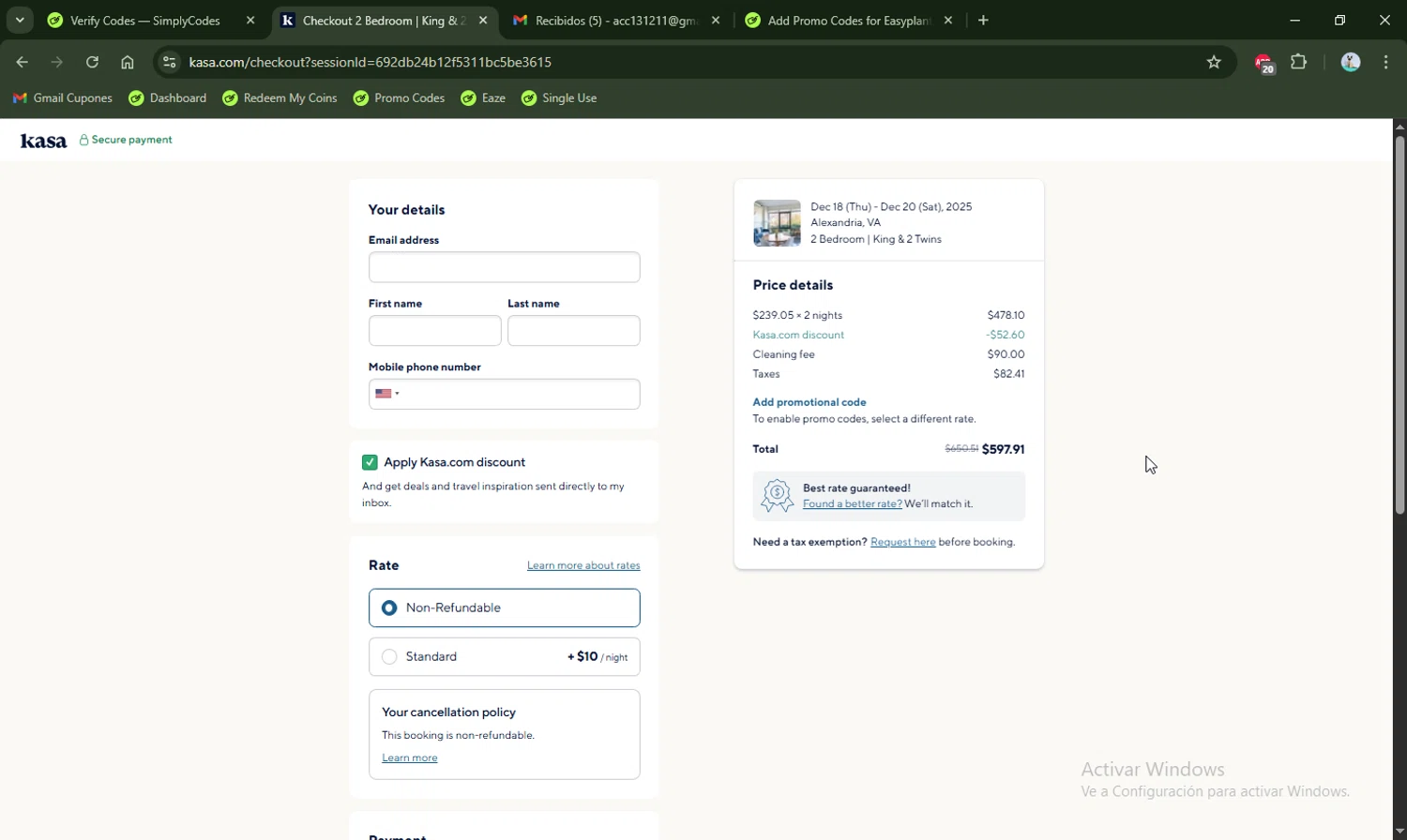The width and height of the screenshot is (1407, 840).
Task: Go back with browser back arrow
Action: pos(23,62)
